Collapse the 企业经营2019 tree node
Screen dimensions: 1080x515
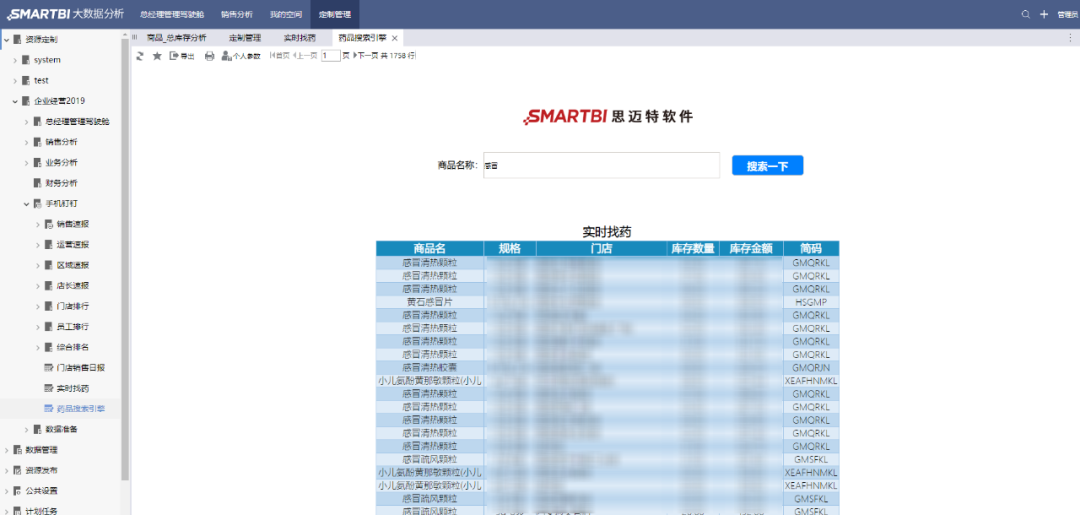click(x=15, y=101)
